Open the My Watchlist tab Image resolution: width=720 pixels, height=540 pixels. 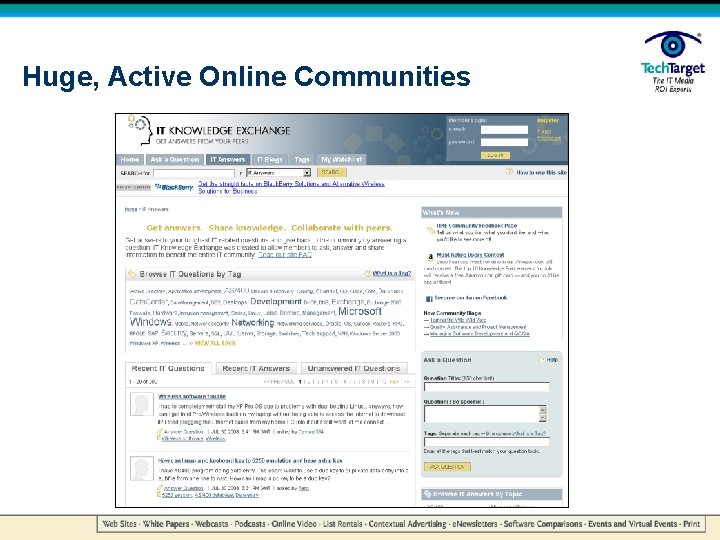tap(342, 159)
